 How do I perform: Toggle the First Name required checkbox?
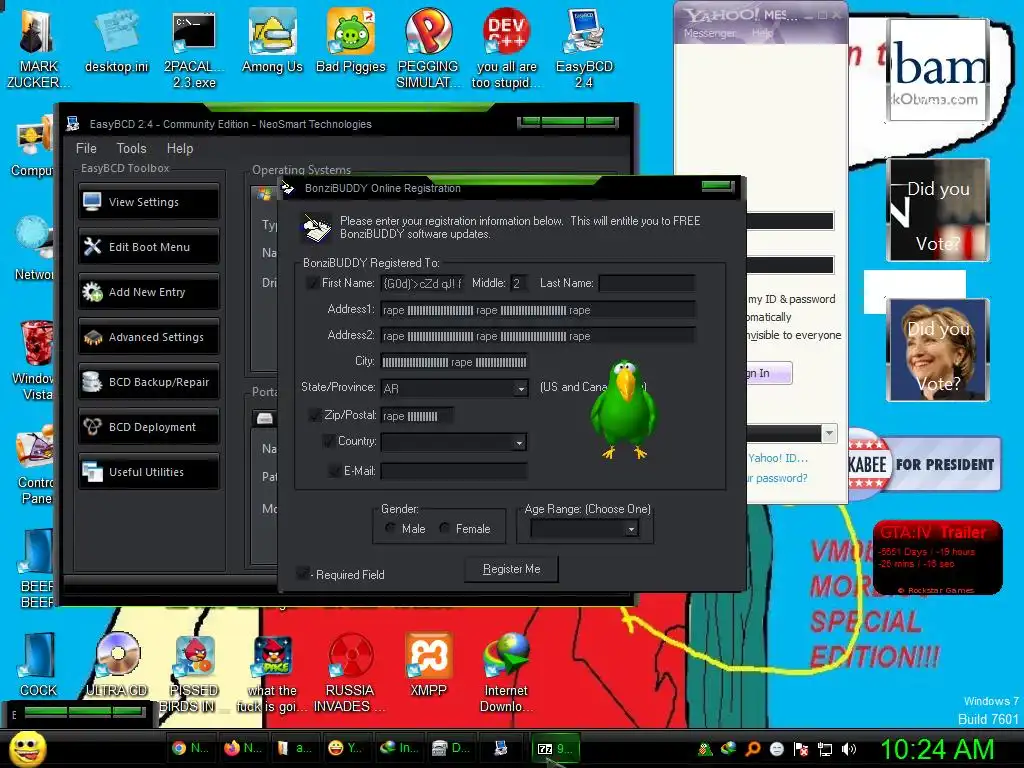click(x=312, y=283)
